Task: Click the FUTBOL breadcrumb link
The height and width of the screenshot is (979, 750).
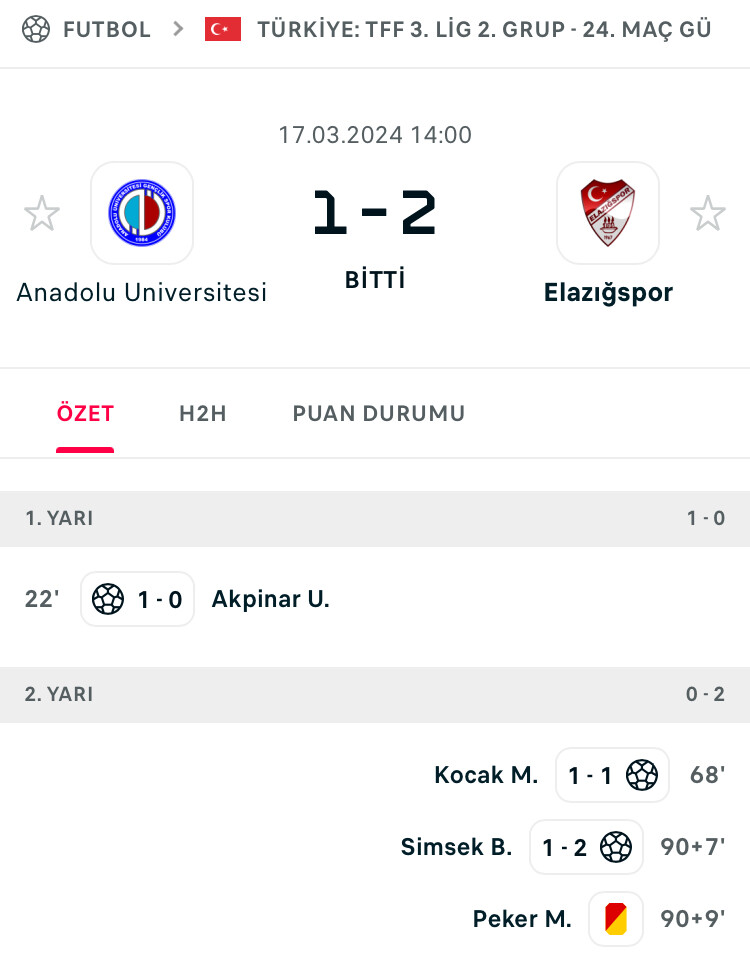Action: point(107,29)
